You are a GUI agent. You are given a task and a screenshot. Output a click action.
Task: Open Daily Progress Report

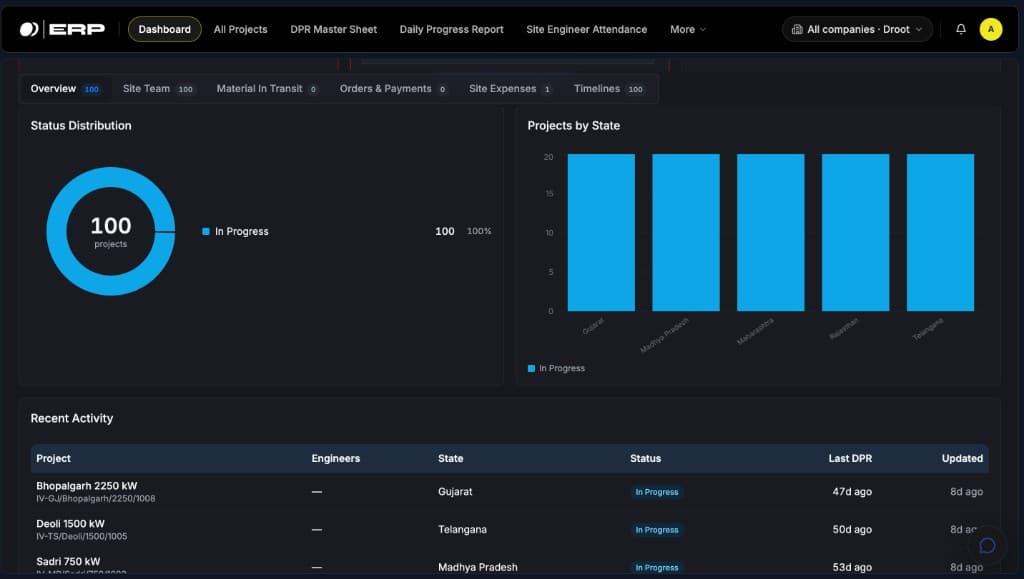tap(451, 29)
